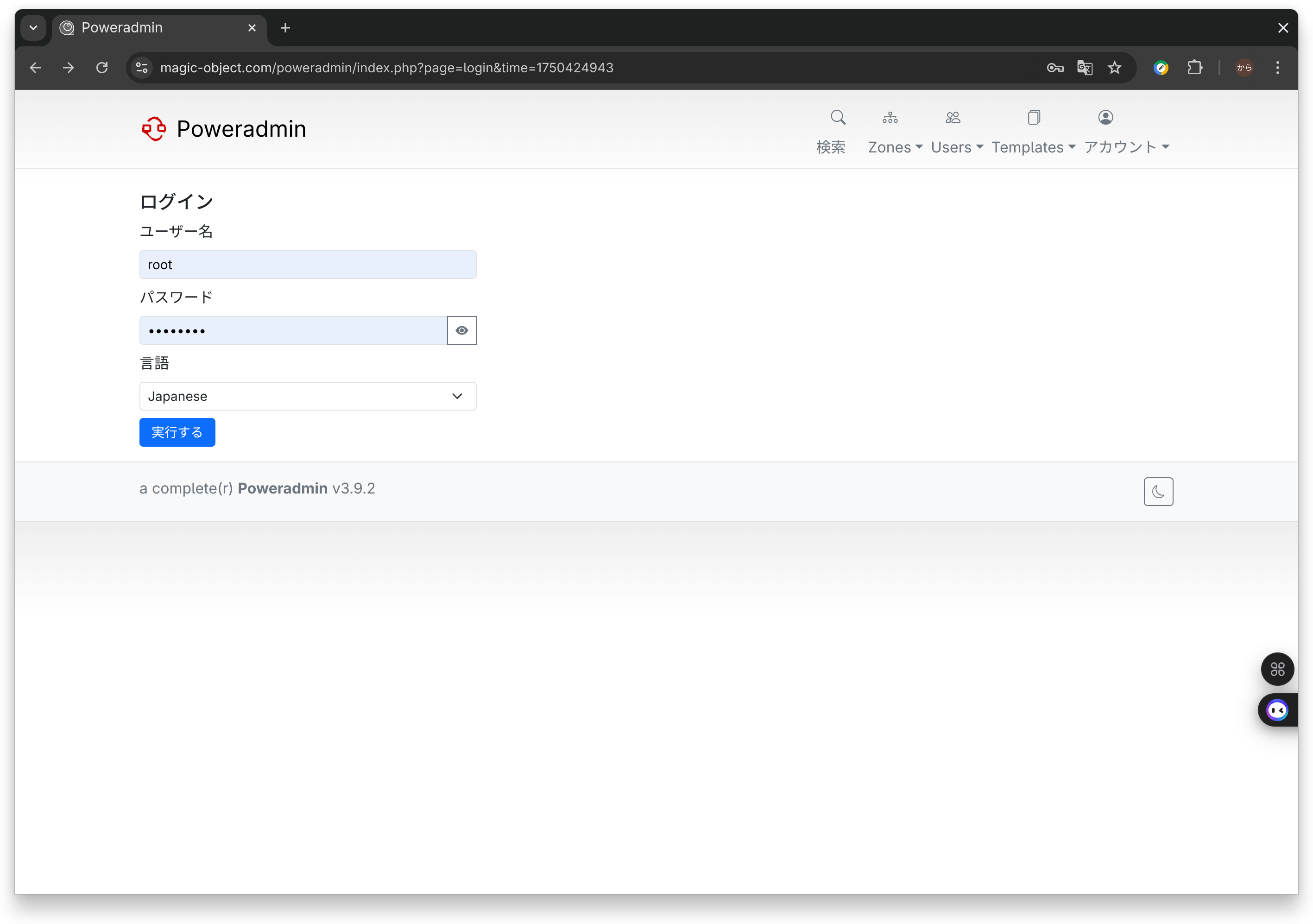Click the colorful extension icon in toolbar
Viewport: 1313px width, 924px height.
[1161, 68]
